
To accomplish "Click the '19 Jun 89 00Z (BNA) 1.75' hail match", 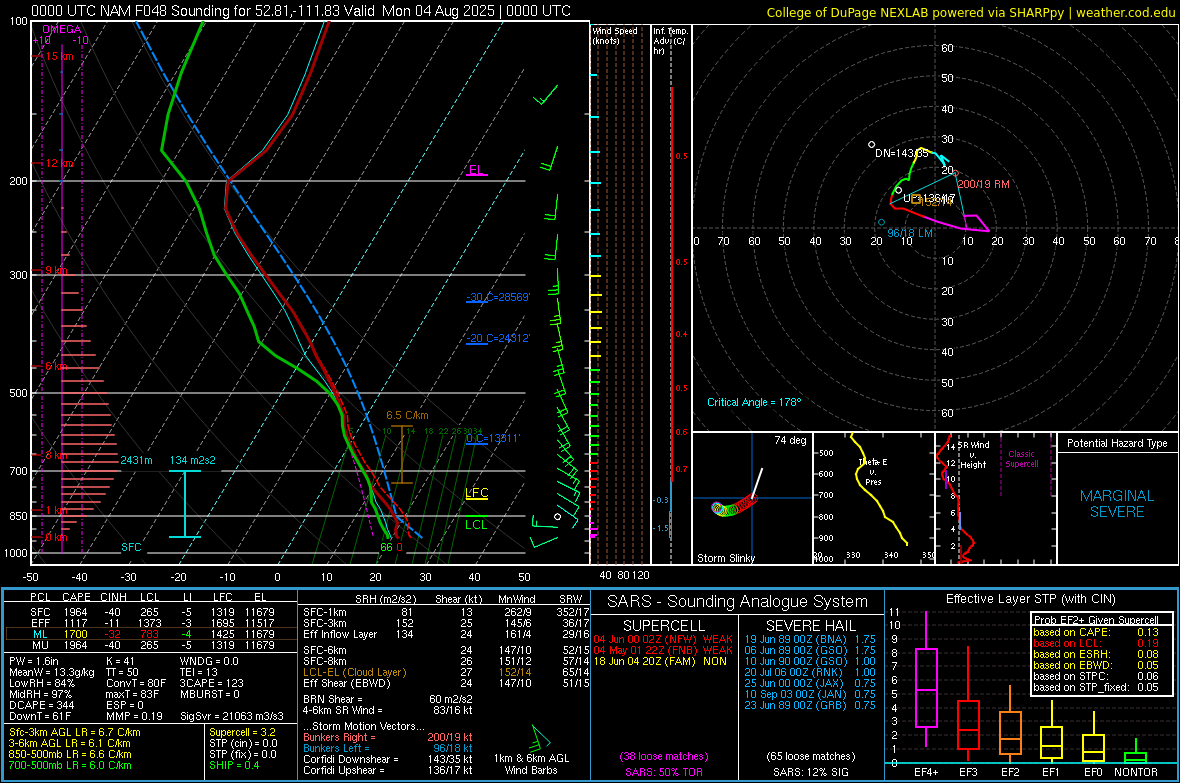I will click(810, 639).
